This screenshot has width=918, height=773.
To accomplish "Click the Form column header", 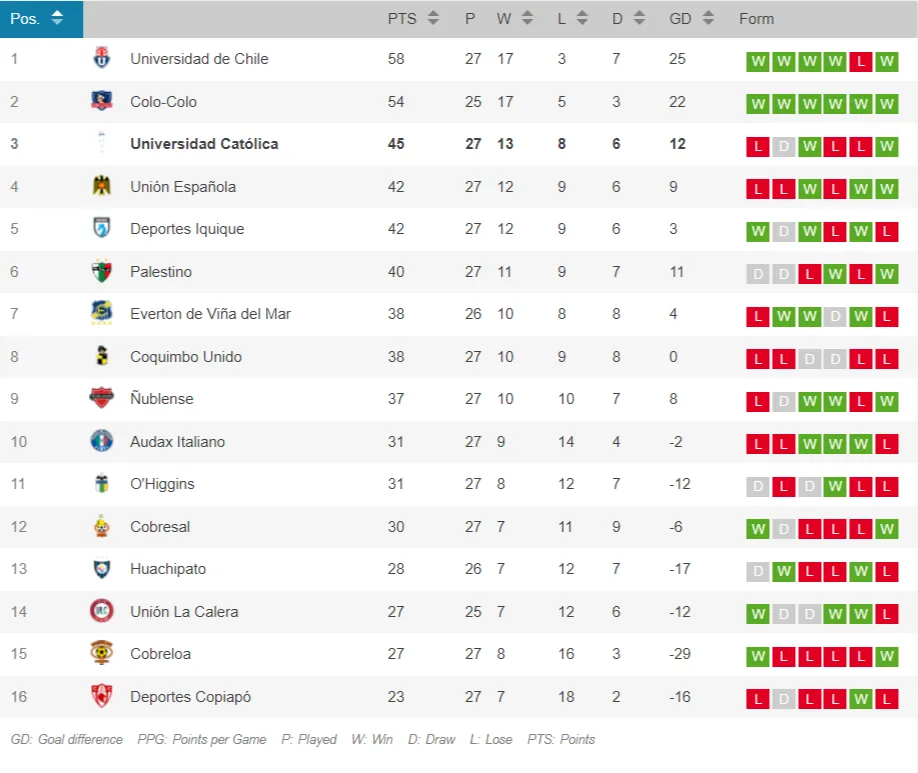I will (756, 18).
